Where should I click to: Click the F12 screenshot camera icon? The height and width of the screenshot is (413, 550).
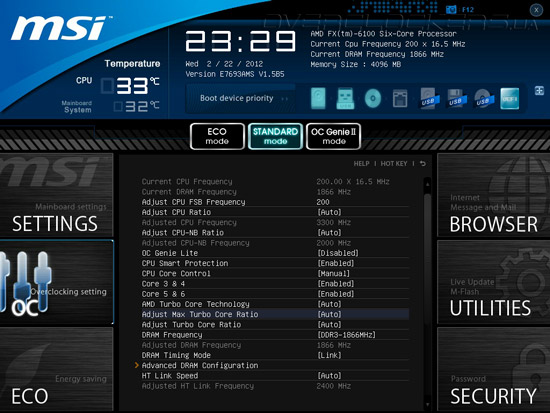[x=451, y=9]
